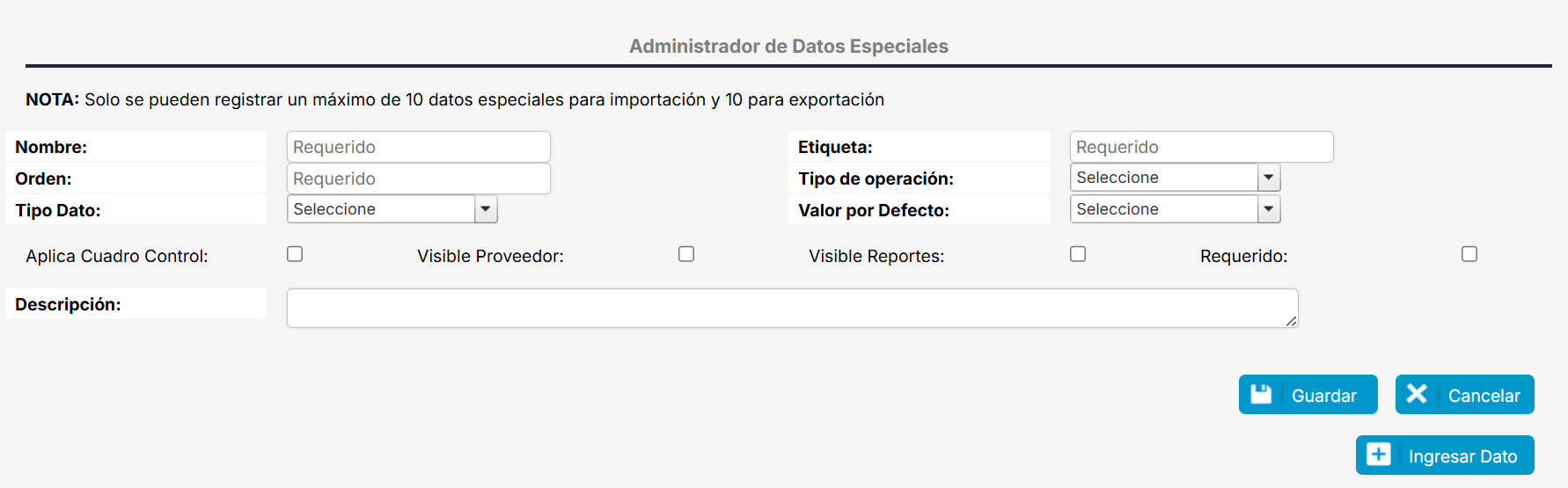Image resolution: width=1568 pixels, height=488 pixels.
Task: Expand the Tipo de operación dropdown
Action: 1174,178
